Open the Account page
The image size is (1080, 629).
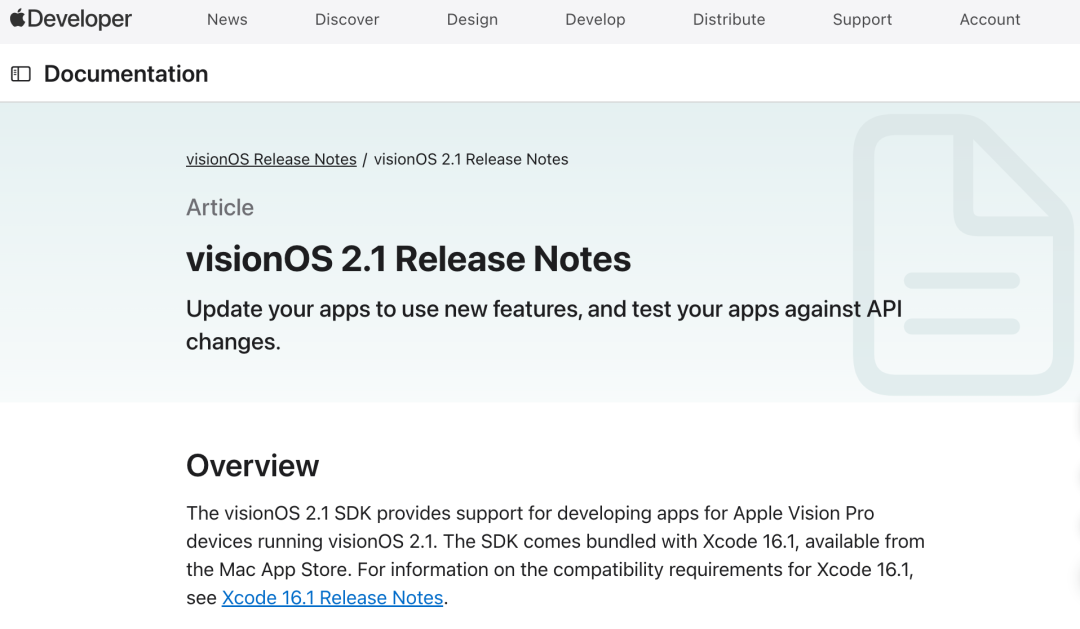pyautogui.click(x=990, y=20)
